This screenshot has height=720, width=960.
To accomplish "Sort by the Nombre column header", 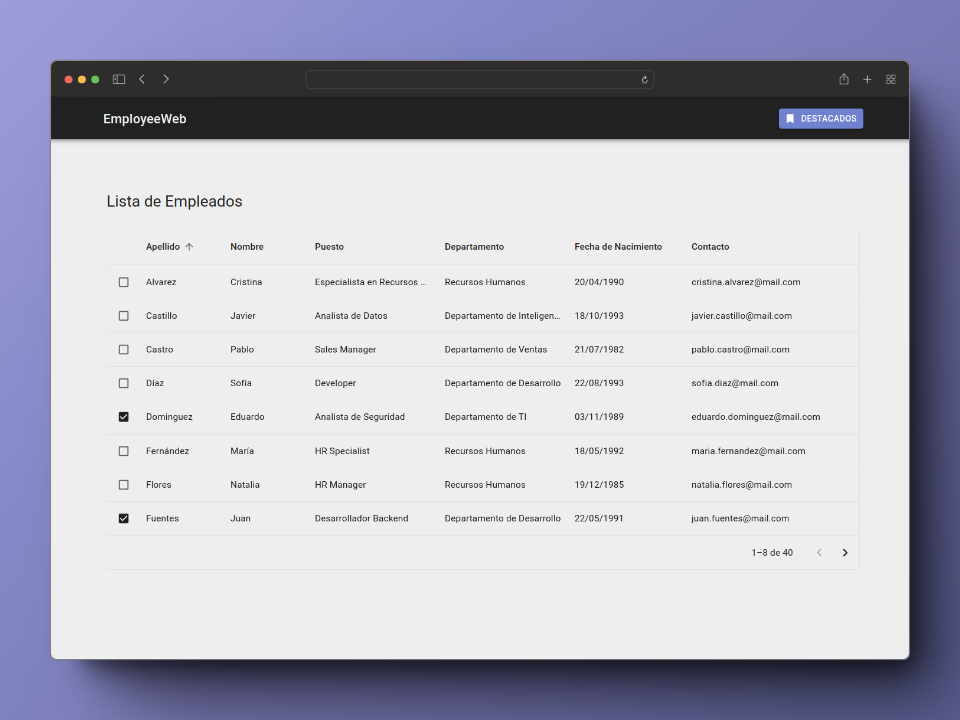I will (247, 247).
